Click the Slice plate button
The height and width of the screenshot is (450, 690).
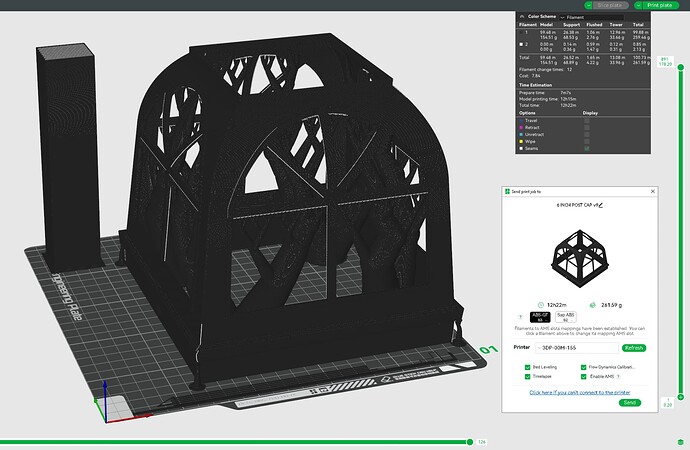[610, 5]
